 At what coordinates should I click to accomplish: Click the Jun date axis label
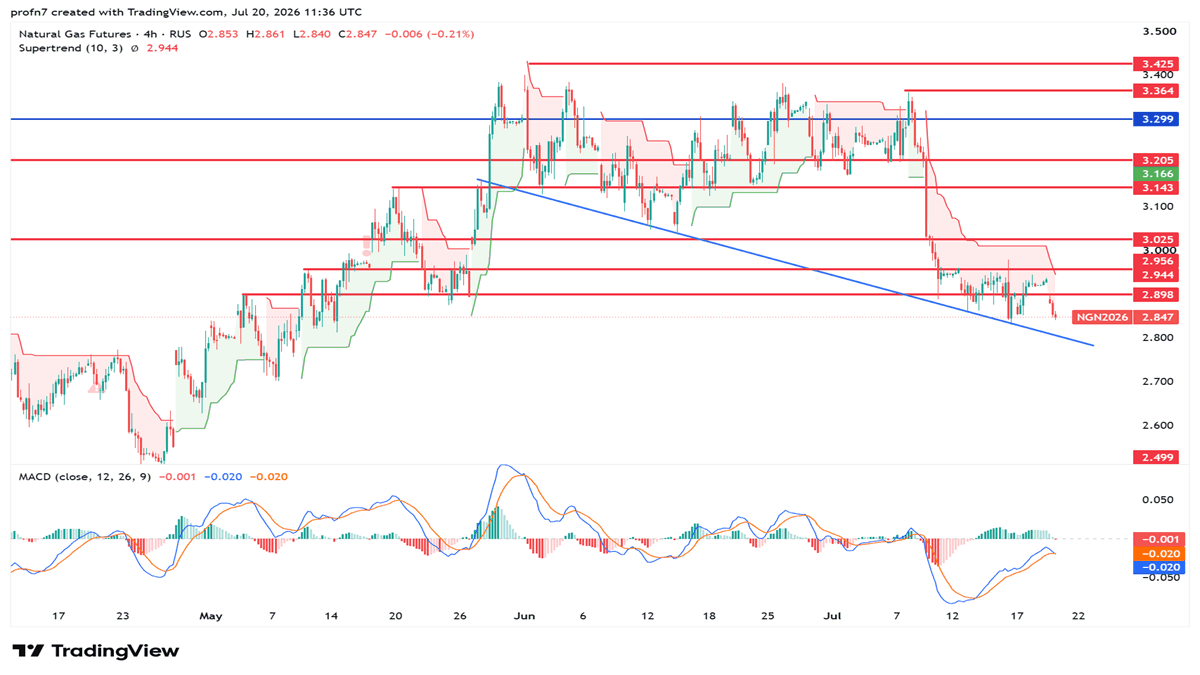tap(523, 616)
